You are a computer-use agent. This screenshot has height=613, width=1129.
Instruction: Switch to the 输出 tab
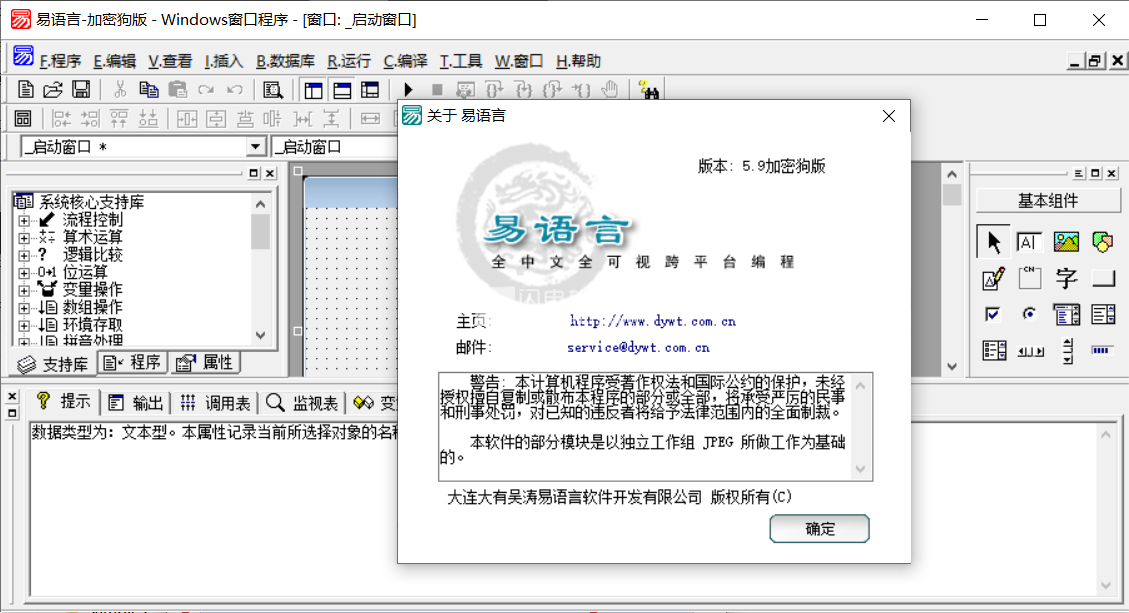[x=135, y=403]
